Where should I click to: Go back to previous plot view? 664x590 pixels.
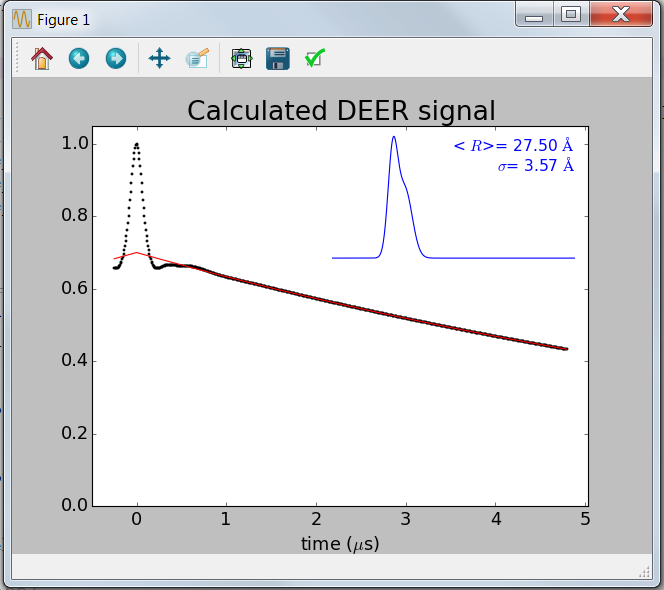[79, 59]
